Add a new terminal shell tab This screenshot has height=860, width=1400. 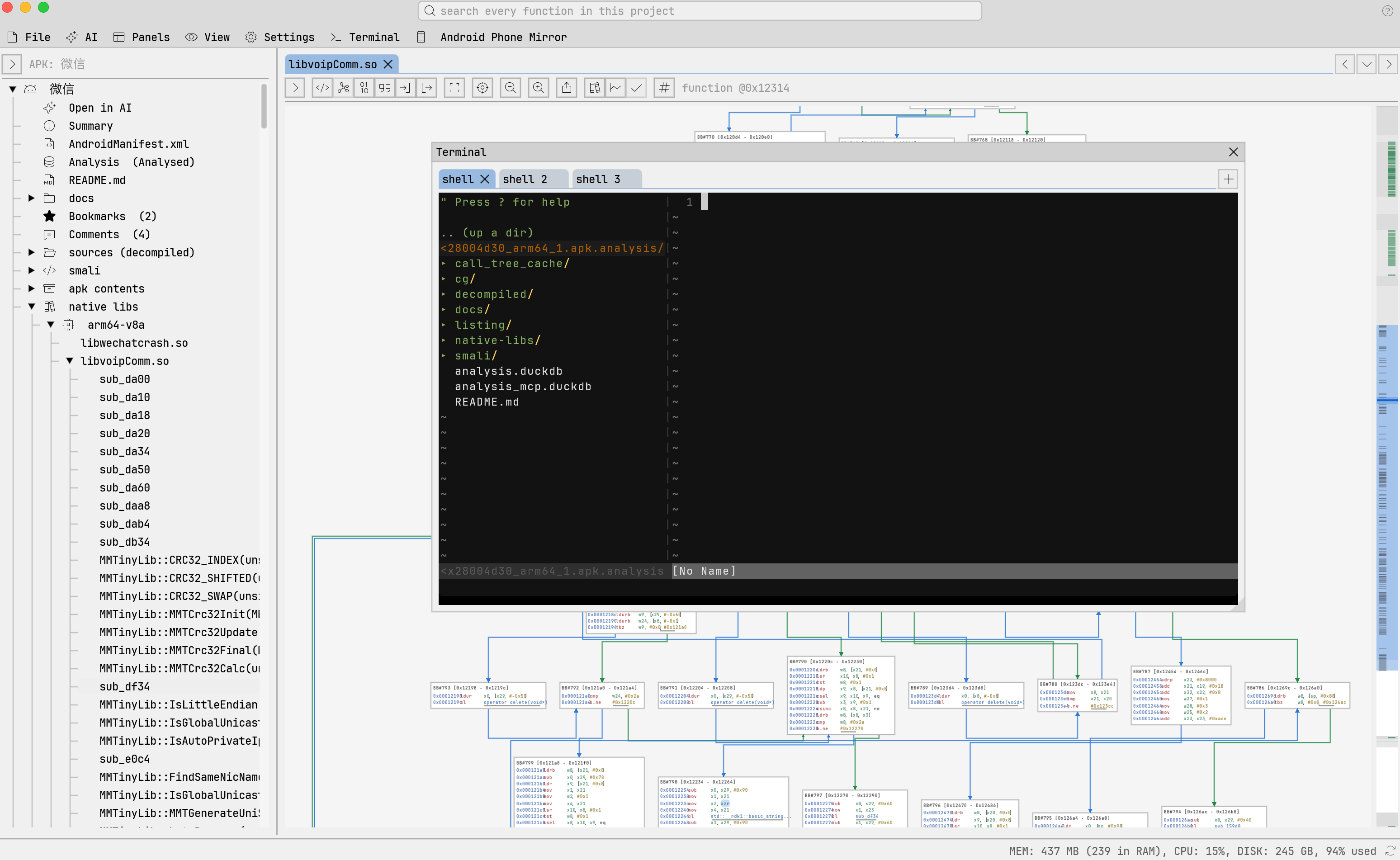pos(1229,179)
